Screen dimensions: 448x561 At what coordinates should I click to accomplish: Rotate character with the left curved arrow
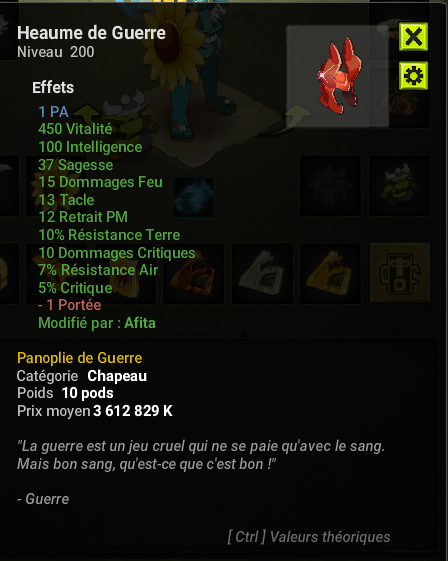click(87, 114)
